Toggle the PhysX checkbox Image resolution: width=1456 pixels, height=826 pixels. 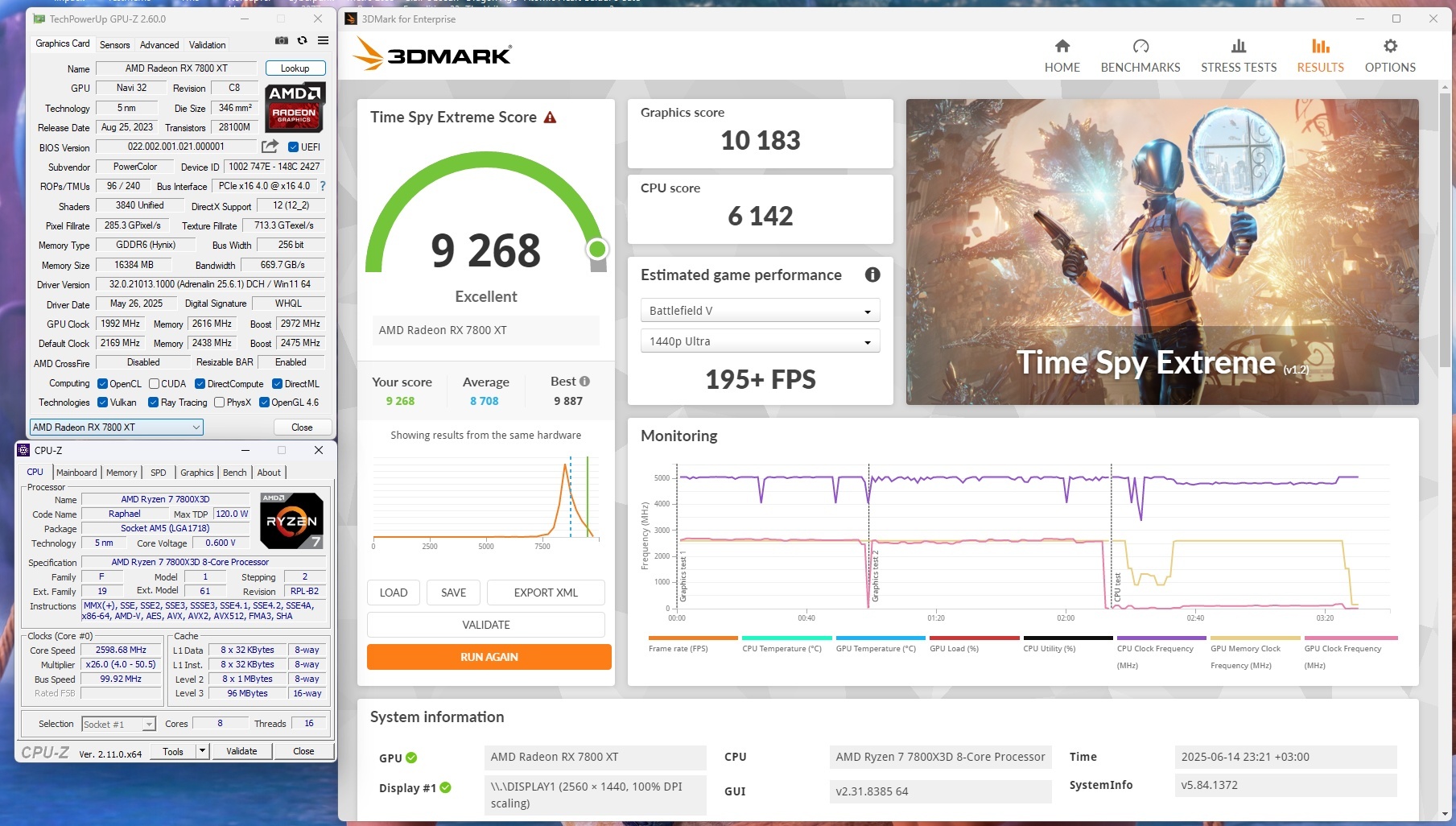pyautogui.click(x=219, y=403)
